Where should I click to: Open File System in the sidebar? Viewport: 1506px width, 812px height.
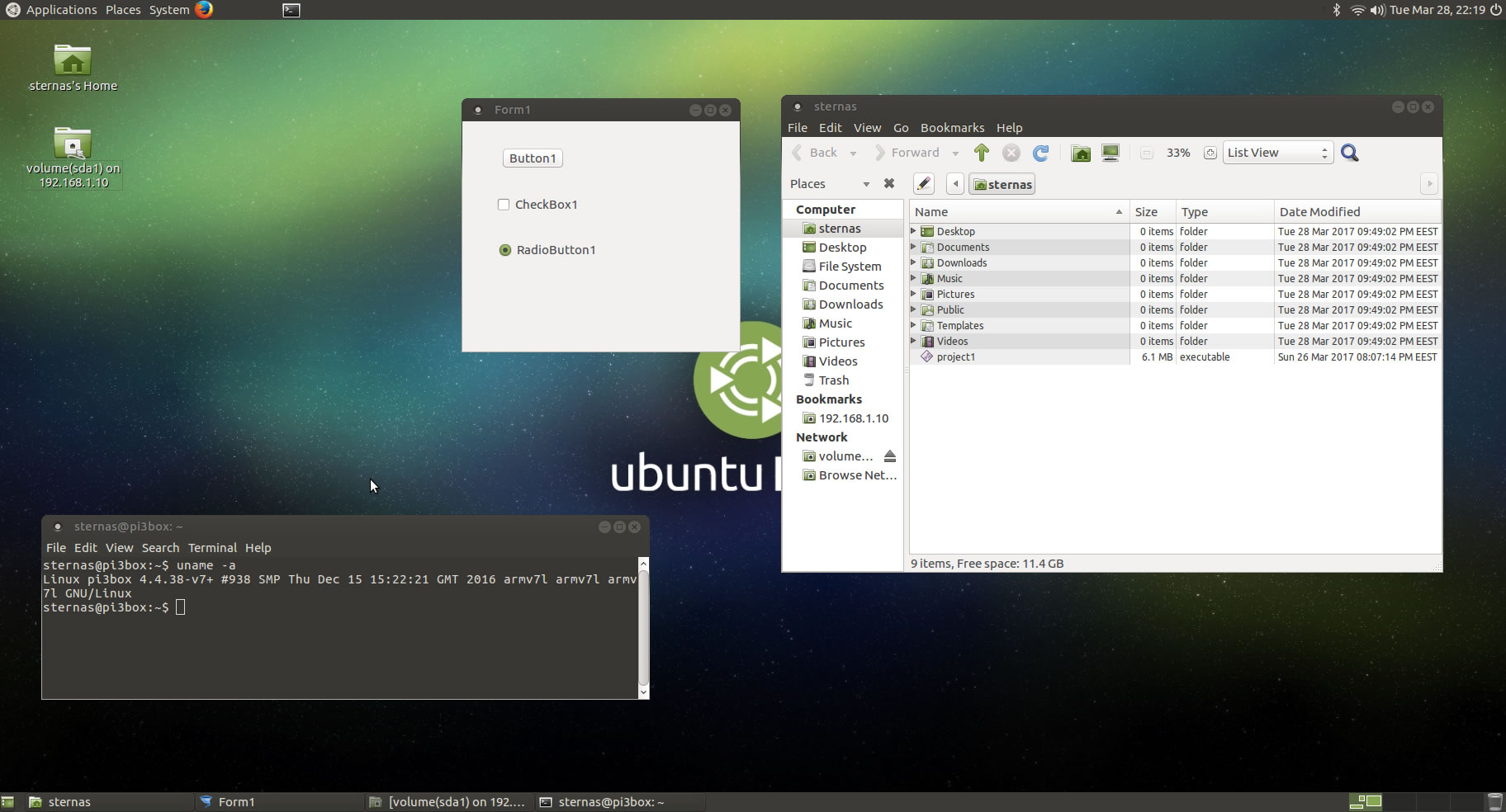[842, 267]
